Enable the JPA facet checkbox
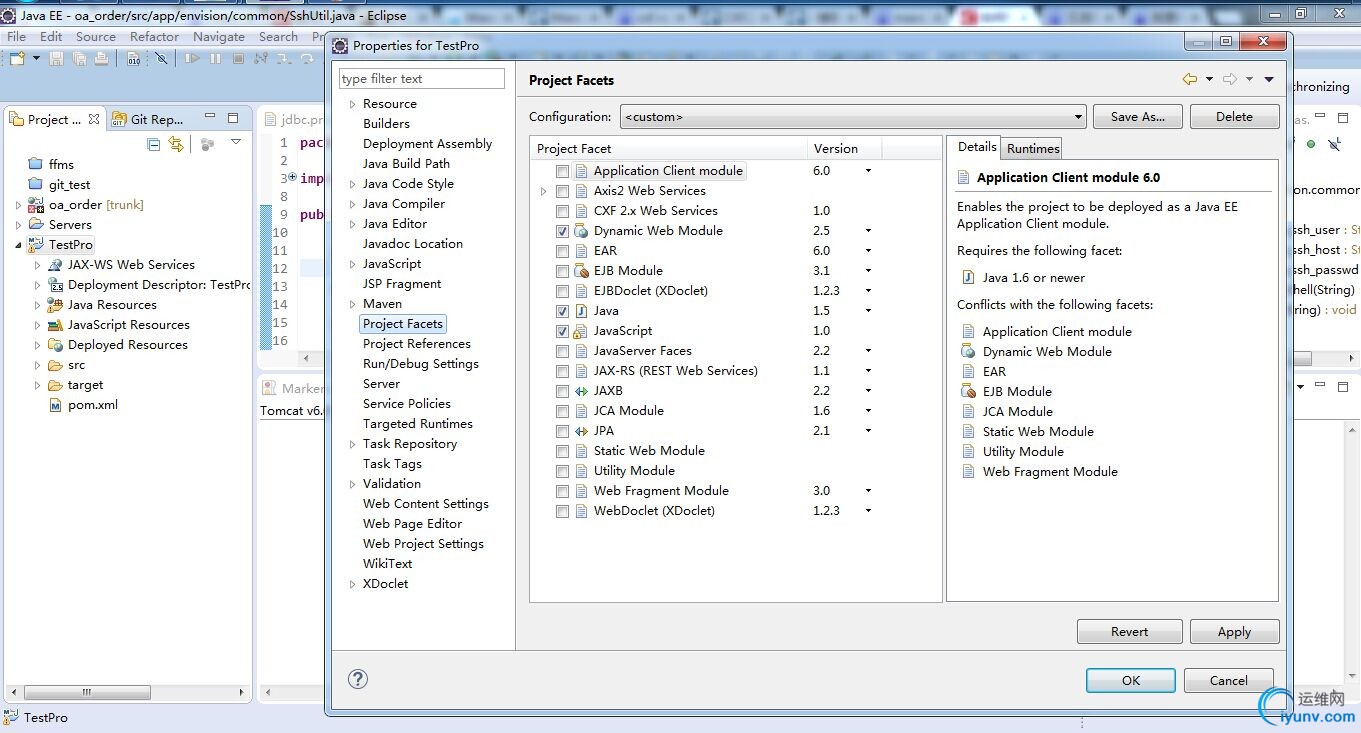1361x733 pixels. tap(563, 431)
